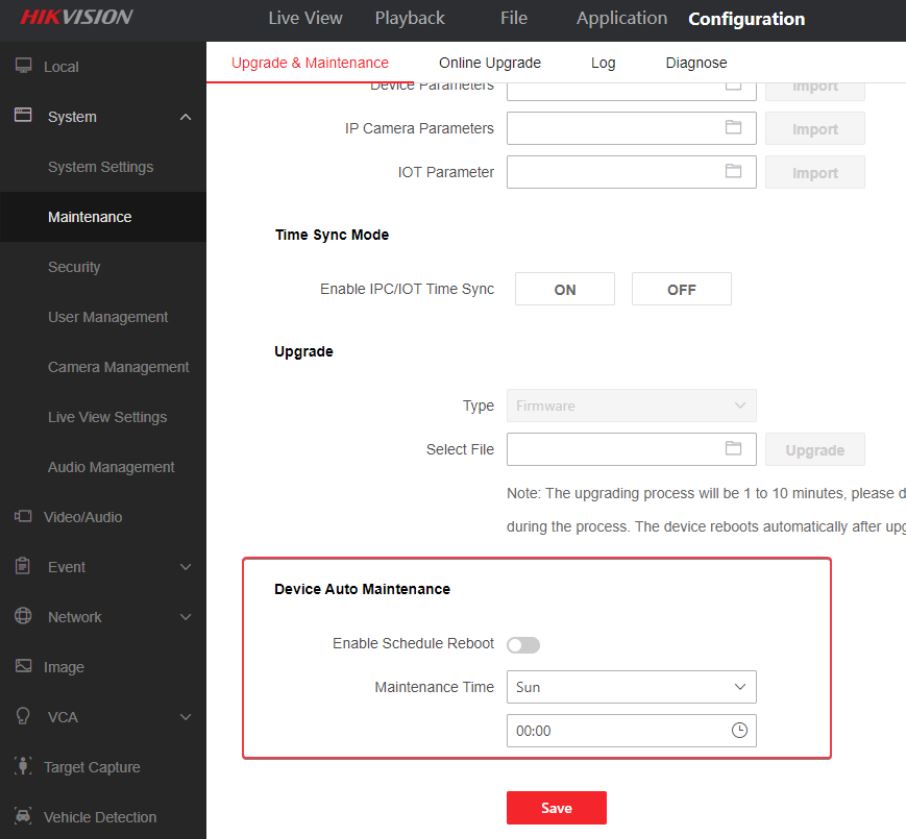The width and height of the screenshot is (906, 839).
Task: Click the System window icon in sidebar
Action: (23, 115)
